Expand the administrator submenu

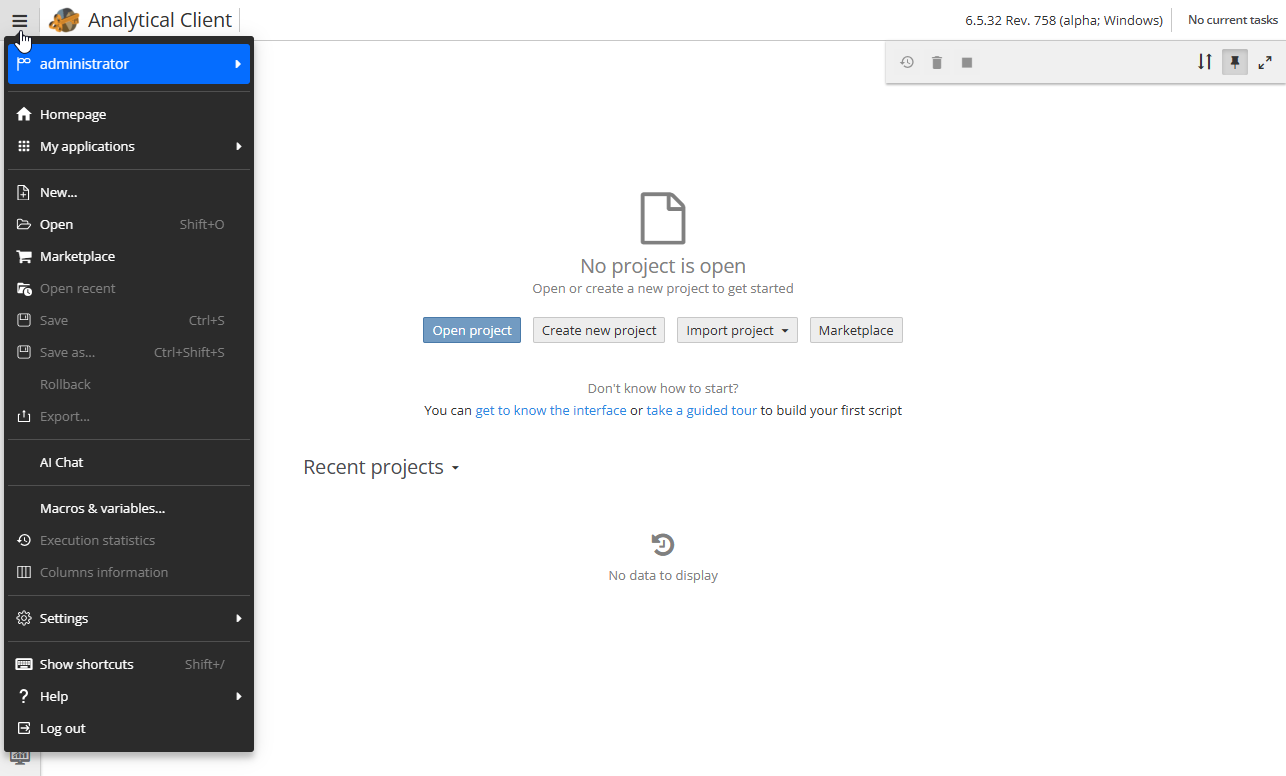point(128,64)
